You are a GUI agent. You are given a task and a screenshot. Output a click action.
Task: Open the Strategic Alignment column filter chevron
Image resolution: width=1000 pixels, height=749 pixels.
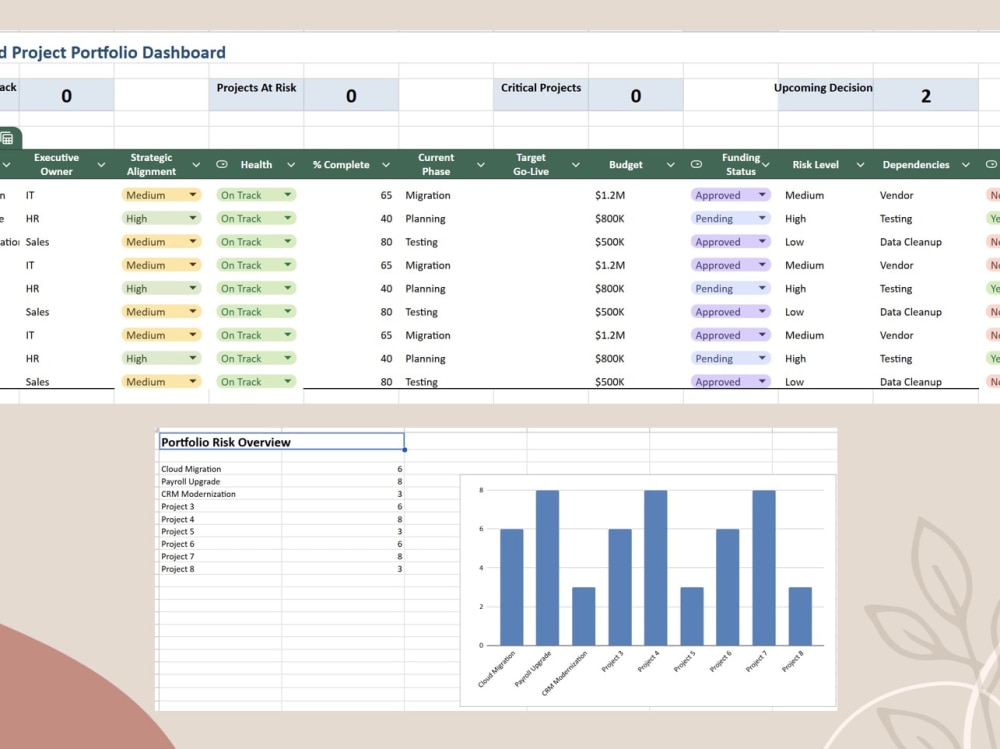pos(196,165)
